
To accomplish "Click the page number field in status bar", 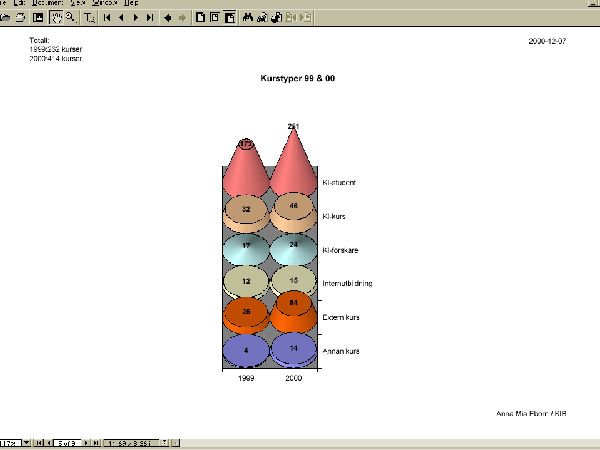I will coord(63,442).
